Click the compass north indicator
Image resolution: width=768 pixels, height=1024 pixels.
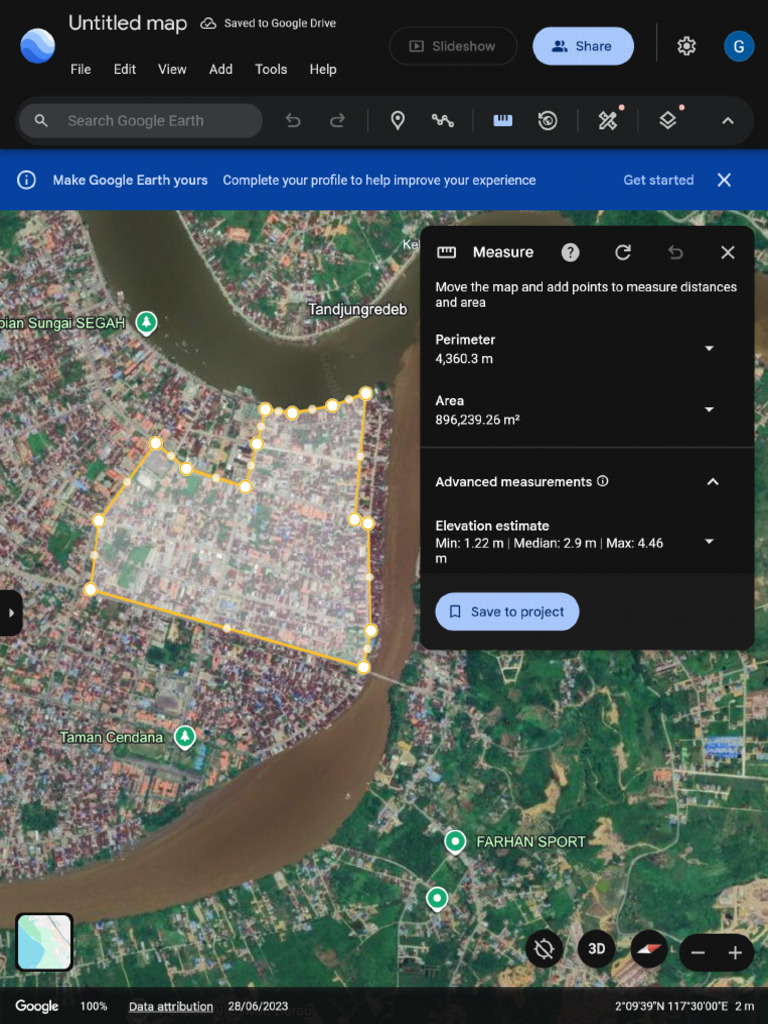(650, 948)
